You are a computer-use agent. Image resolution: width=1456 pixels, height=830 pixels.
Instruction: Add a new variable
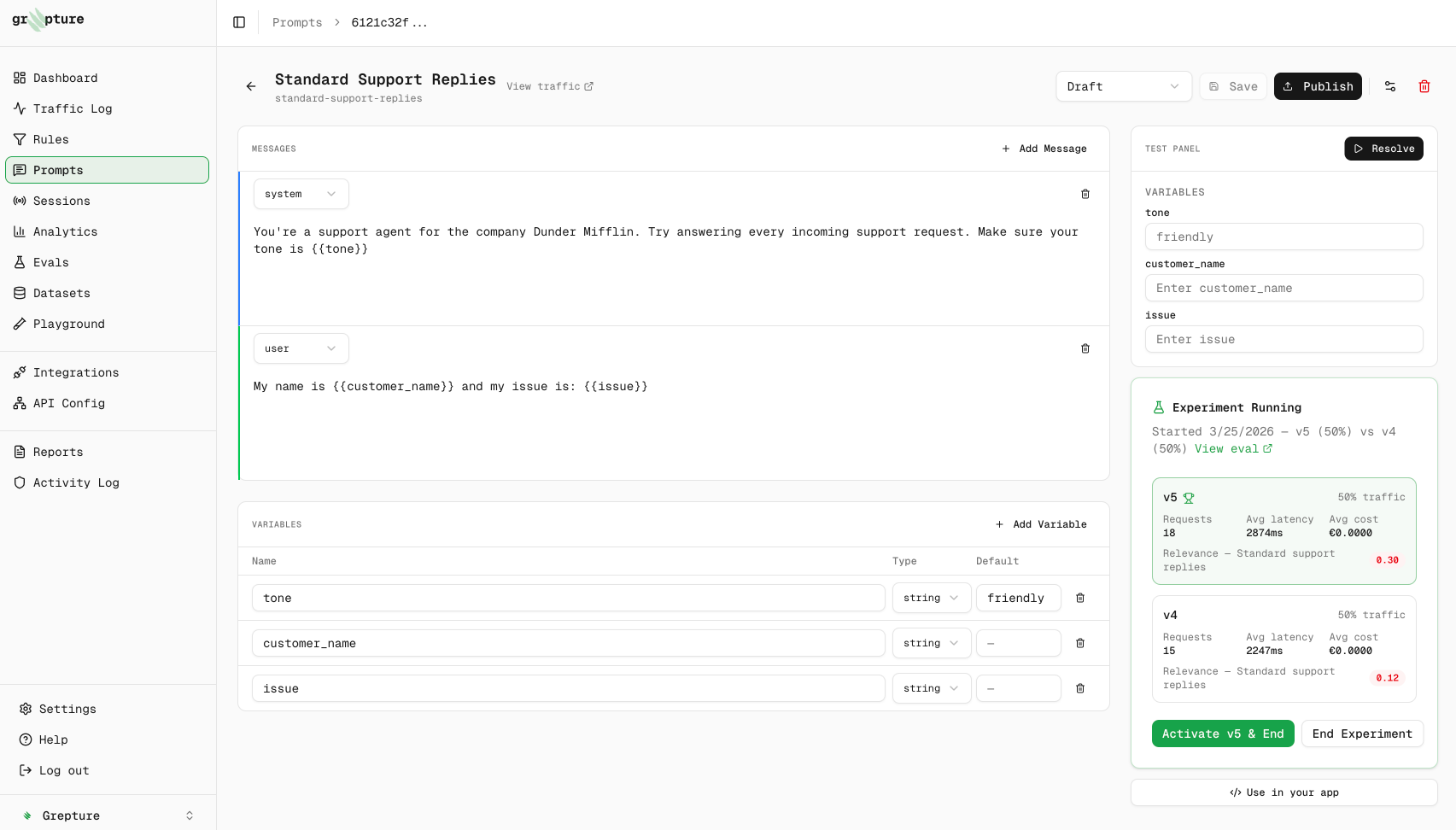[1042, 524]
